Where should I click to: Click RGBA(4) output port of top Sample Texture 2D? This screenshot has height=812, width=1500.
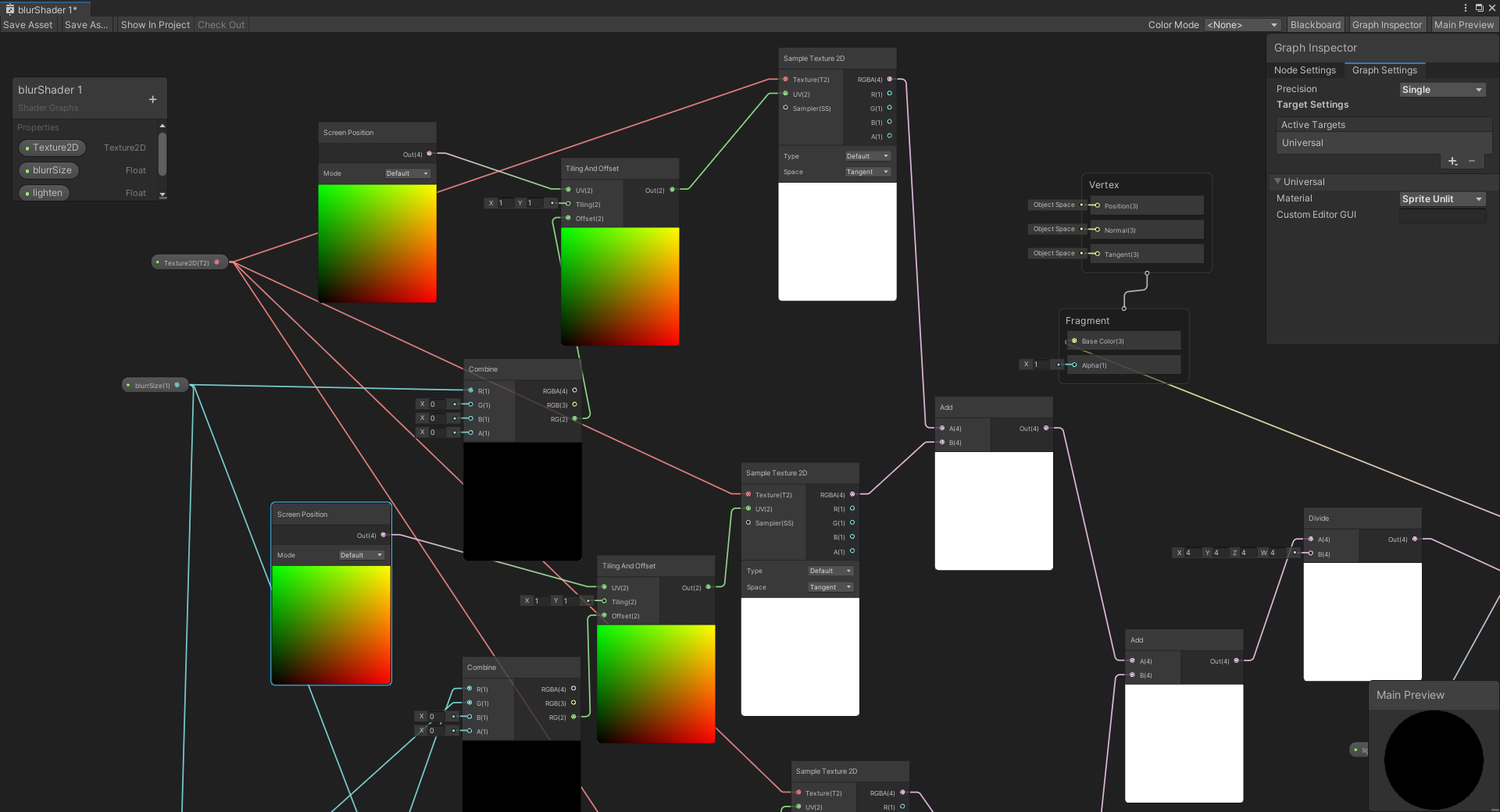[x=889, y=79]
